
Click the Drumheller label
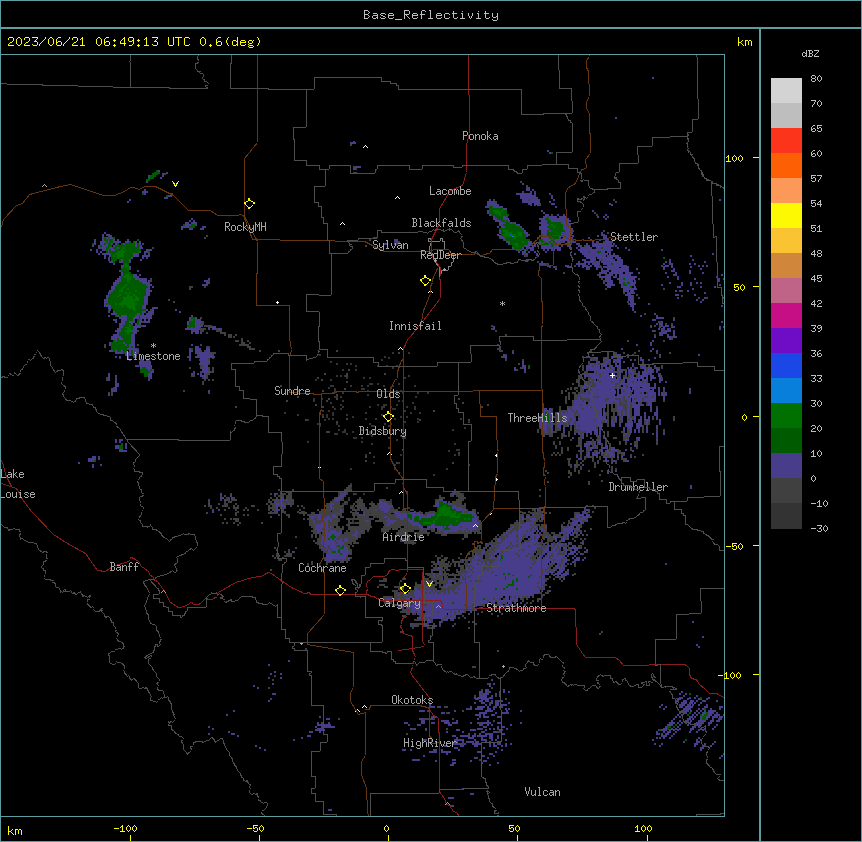[638, 487]
